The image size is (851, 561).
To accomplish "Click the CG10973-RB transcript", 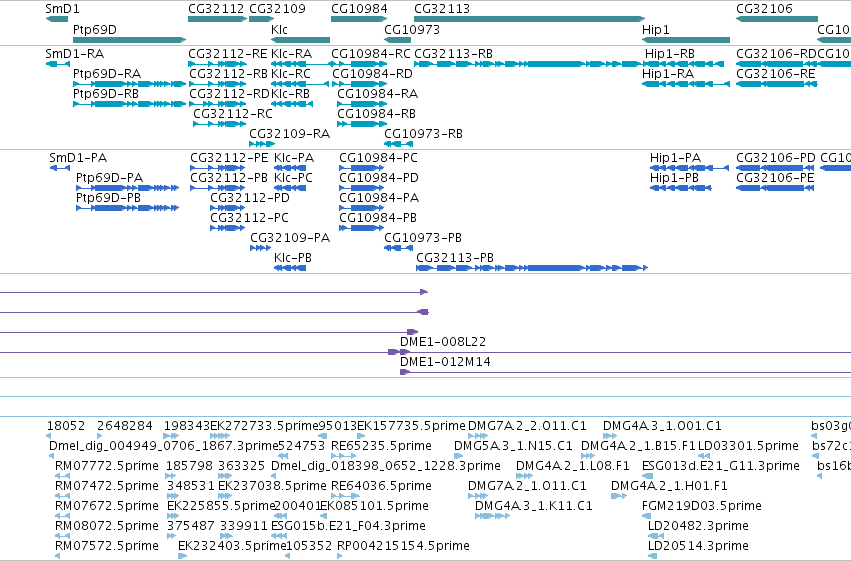I will tap(398, 144).
